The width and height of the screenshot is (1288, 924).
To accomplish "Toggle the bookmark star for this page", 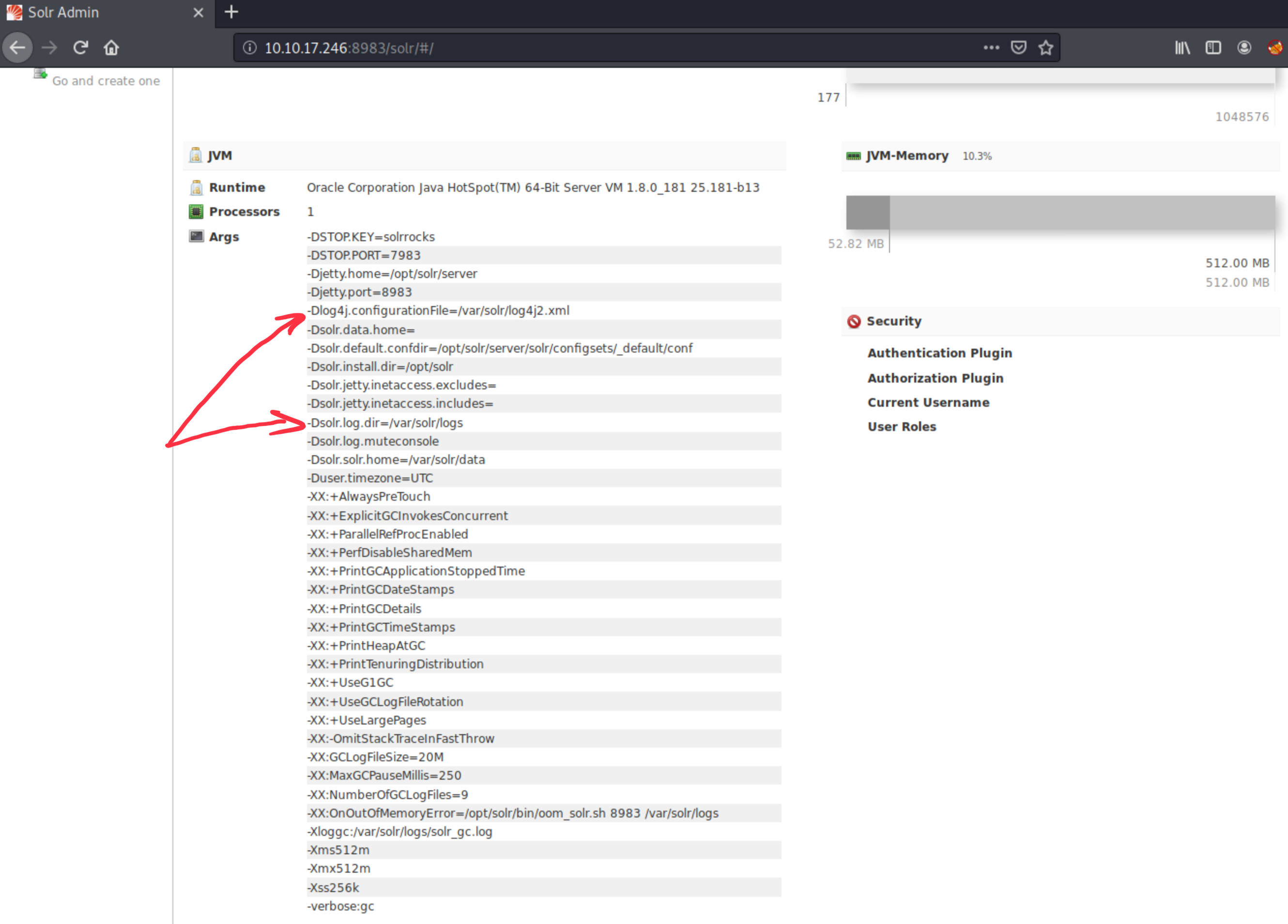I will (1045, 48).
